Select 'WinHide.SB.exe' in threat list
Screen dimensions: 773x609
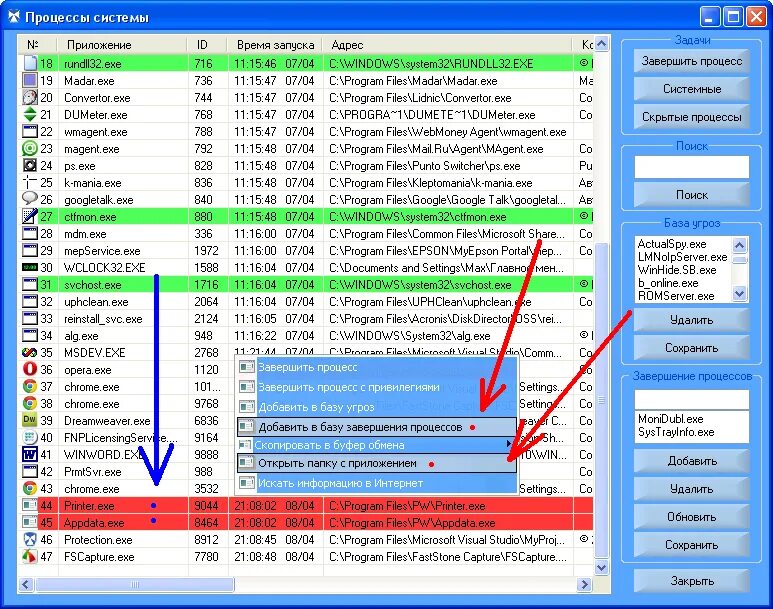click(x=677, y=270)
